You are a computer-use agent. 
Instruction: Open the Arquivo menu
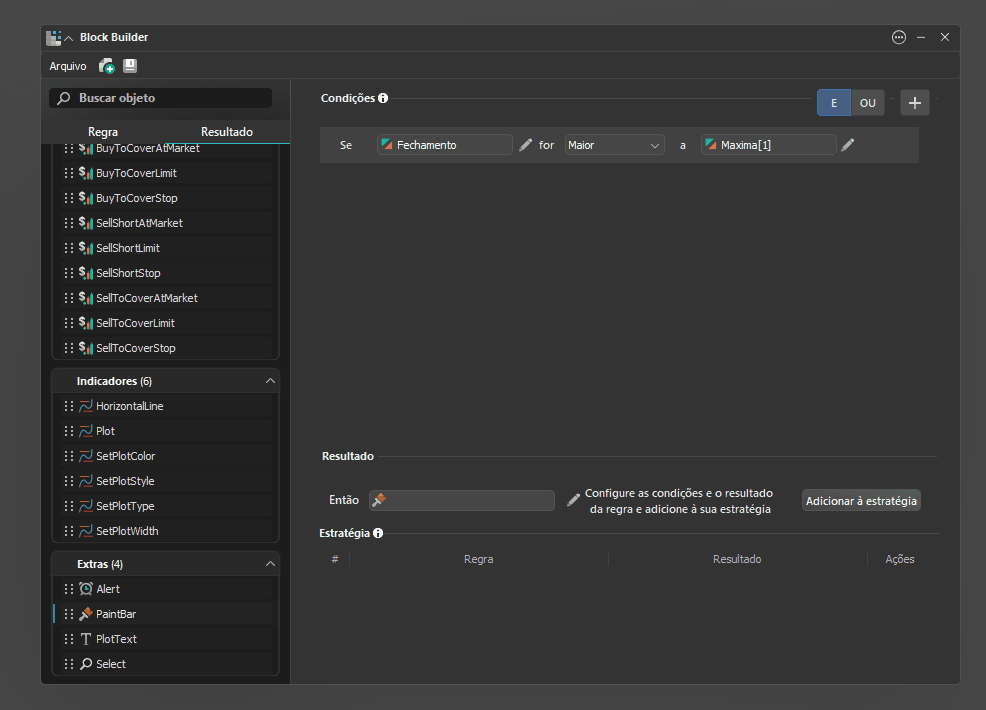click(x=68, y=66)
